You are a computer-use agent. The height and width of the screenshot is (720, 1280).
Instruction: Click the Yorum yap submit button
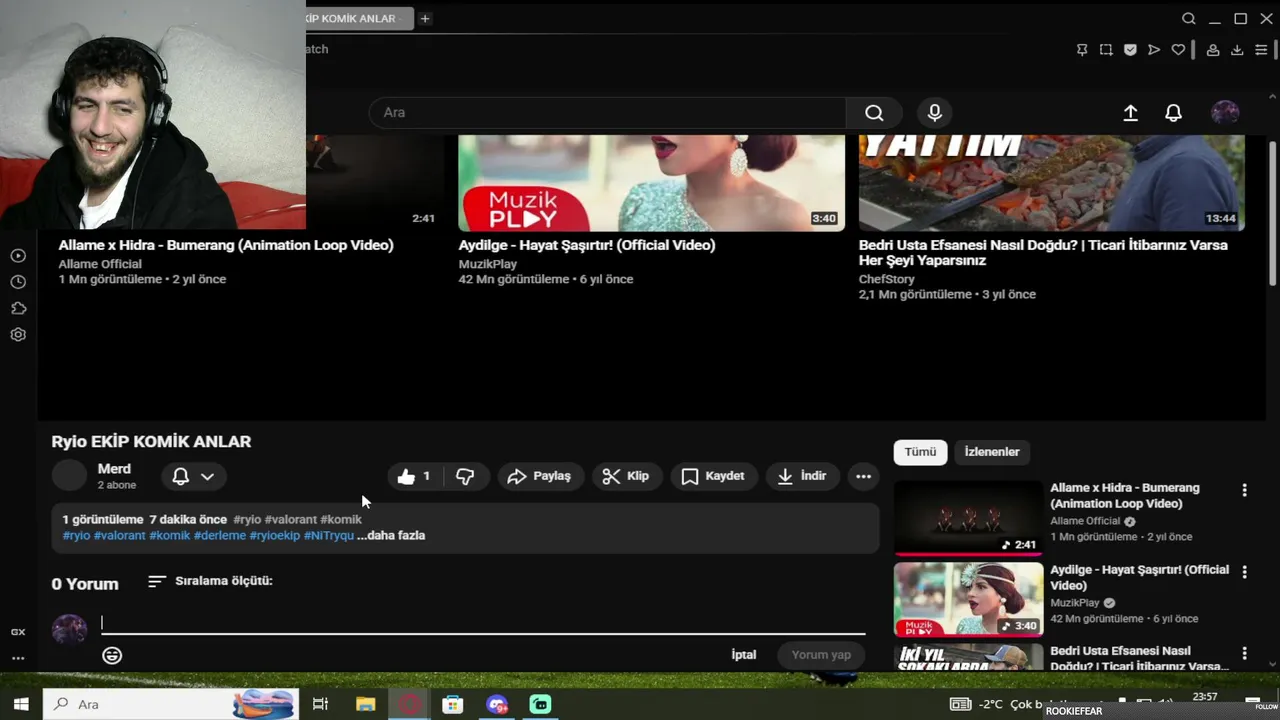[821, 655]
